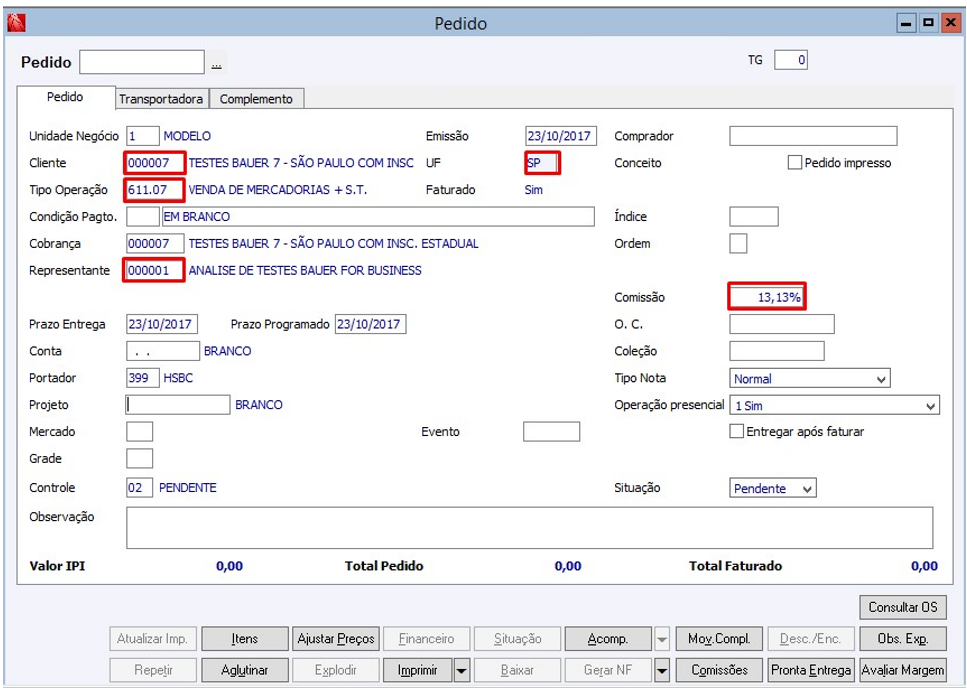Click the HSBC portador name
Image resolution: width=967 pixels, height=691 pixels.
click(178, 378)
